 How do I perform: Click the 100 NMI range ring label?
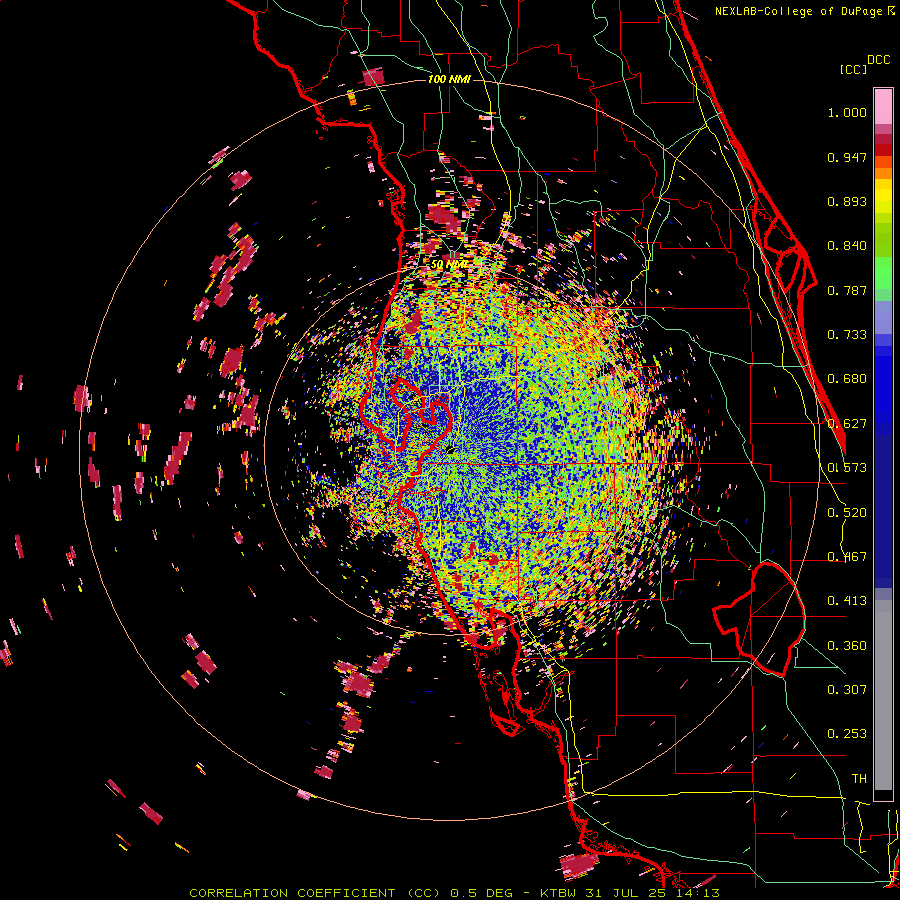[x=449, y=79]
